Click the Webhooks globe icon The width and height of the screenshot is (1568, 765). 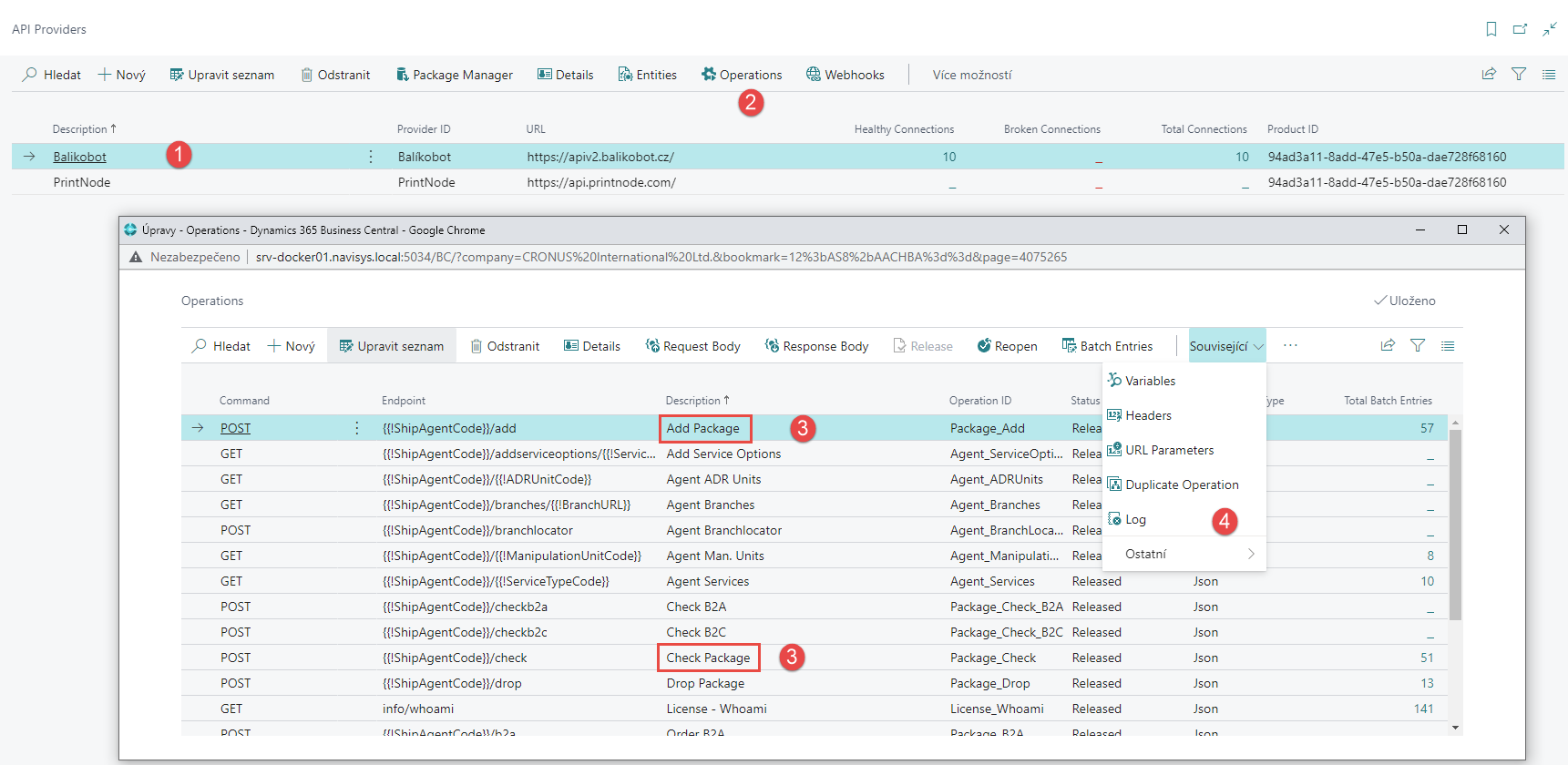[813, 75]
